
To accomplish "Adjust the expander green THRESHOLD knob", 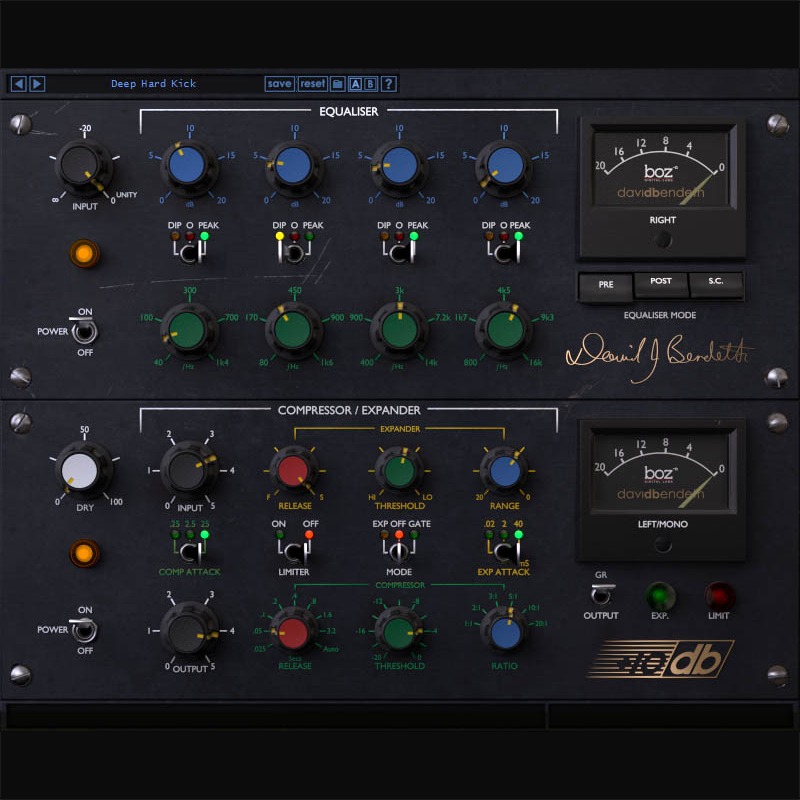I will pos(399,471).
